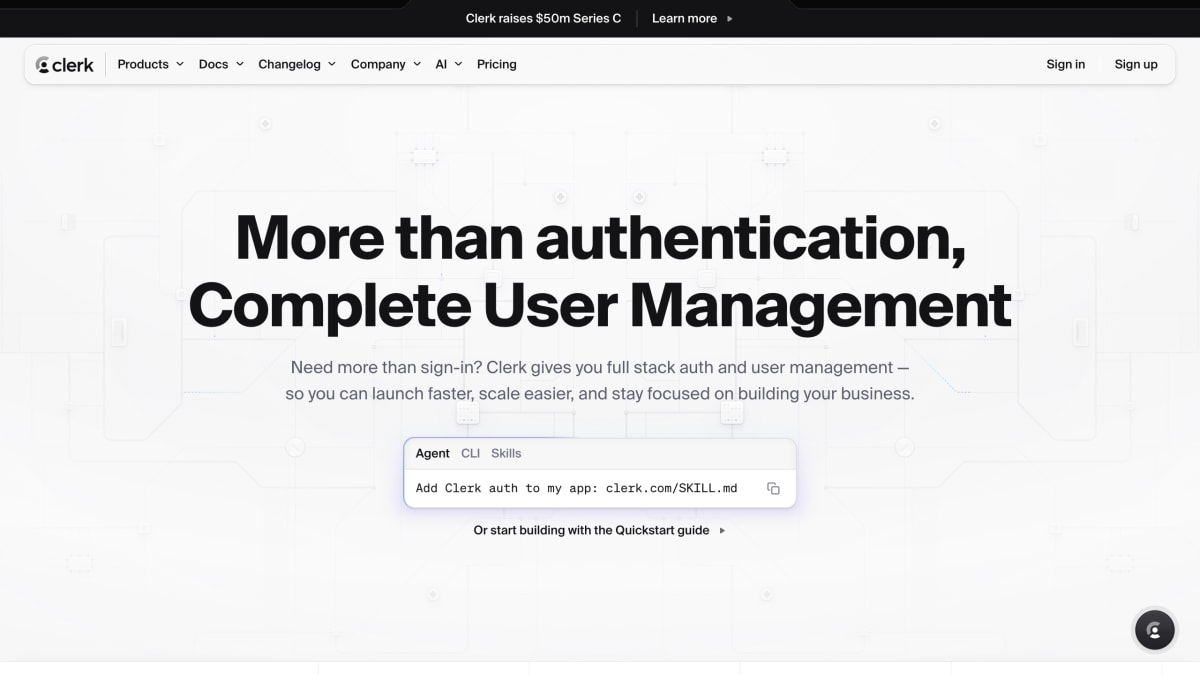The height and width of the screenshot is (675, 1200).
Task: Click the 'Add Clerk auth to my app' command text
Action: 577,488
